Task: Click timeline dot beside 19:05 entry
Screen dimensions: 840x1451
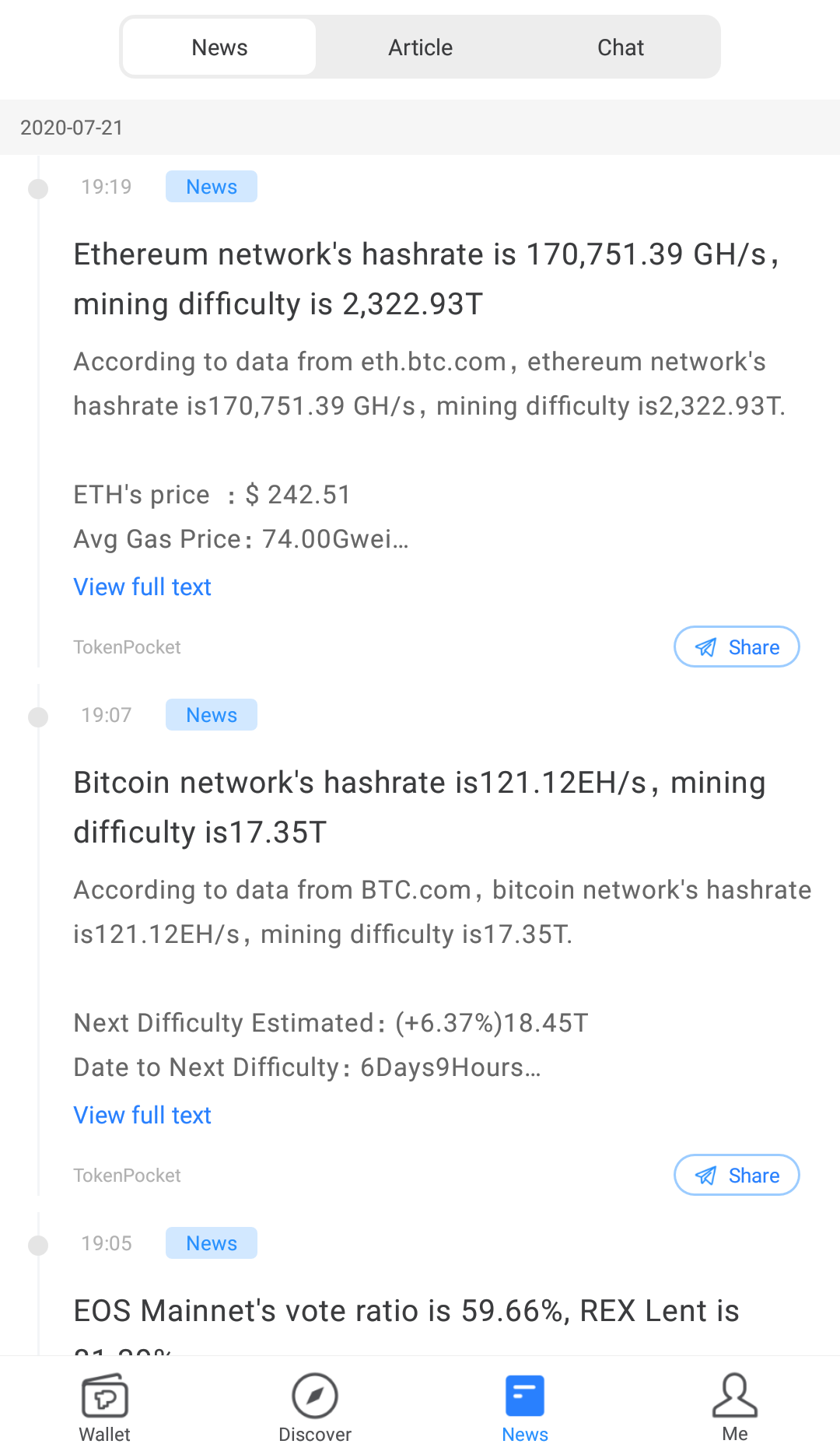Action: pyautogui.click(x=38, y=1245)
